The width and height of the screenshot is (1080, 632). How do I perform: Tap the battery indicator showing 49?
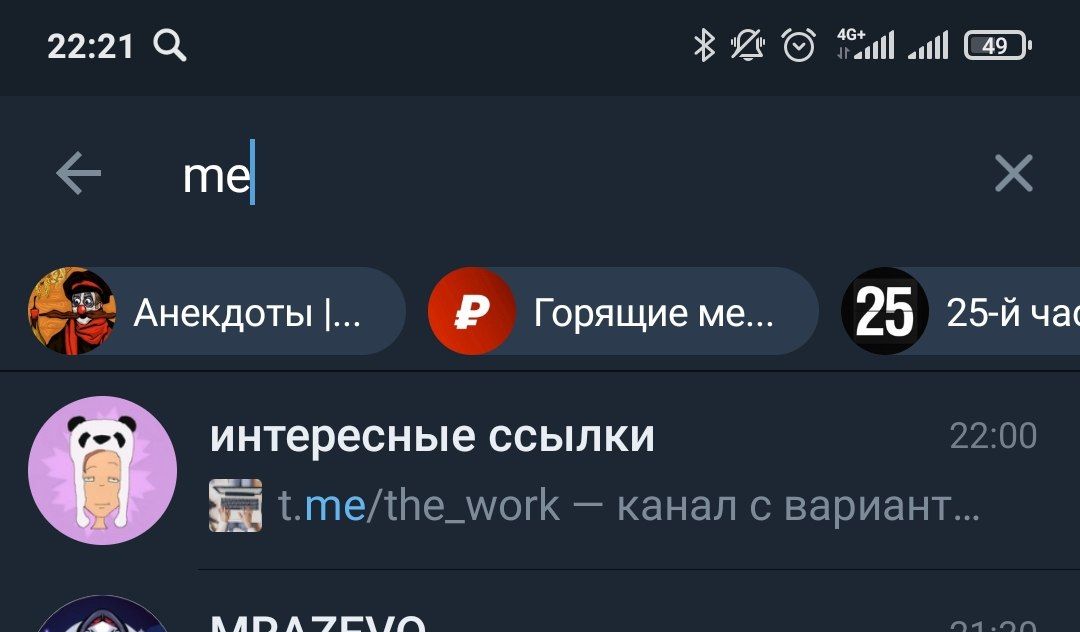(997, 46)
